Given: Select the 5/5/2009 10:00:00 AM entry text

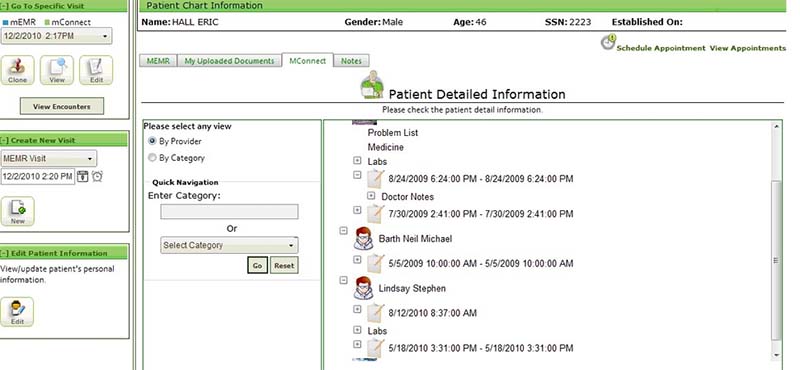Looking at the screenshot, I should point(481,264).
